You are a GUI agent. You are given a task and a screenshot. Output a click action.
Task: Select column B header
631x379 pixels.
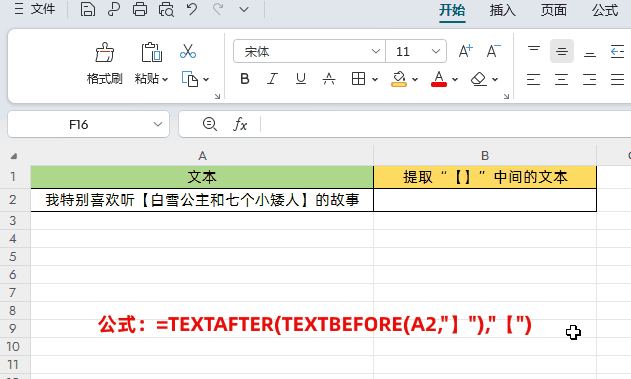[x=485, y=156]
